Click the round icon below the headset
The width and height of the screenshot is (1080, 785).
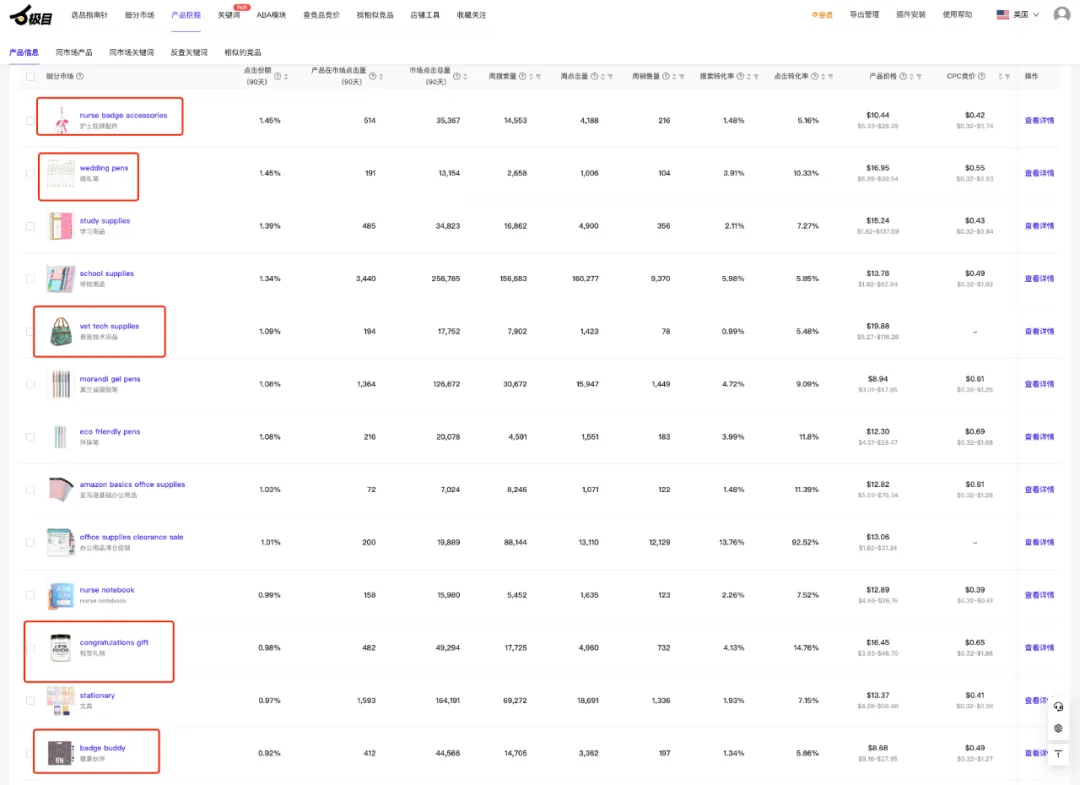click(1058, 729)
